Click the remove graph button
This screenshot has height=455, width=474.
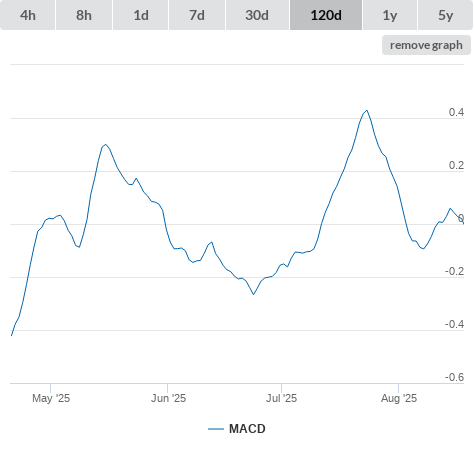[x=426, y=45]
